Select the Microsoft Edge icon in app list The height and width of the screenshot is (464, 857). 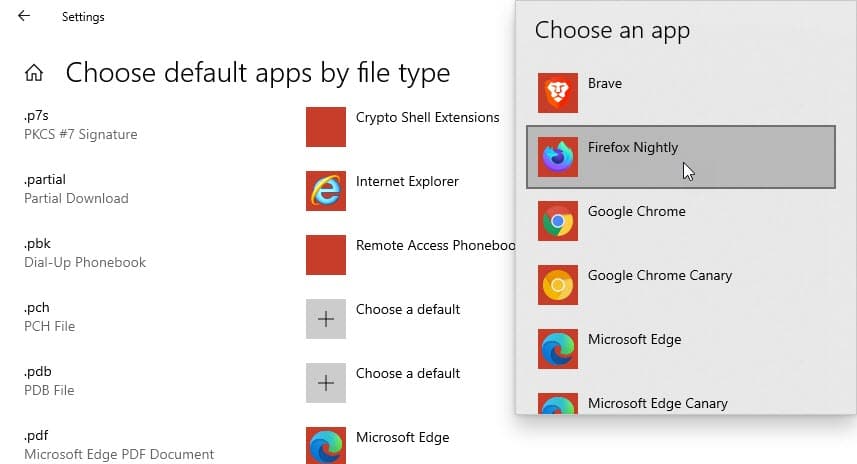[x=557, y=349]
